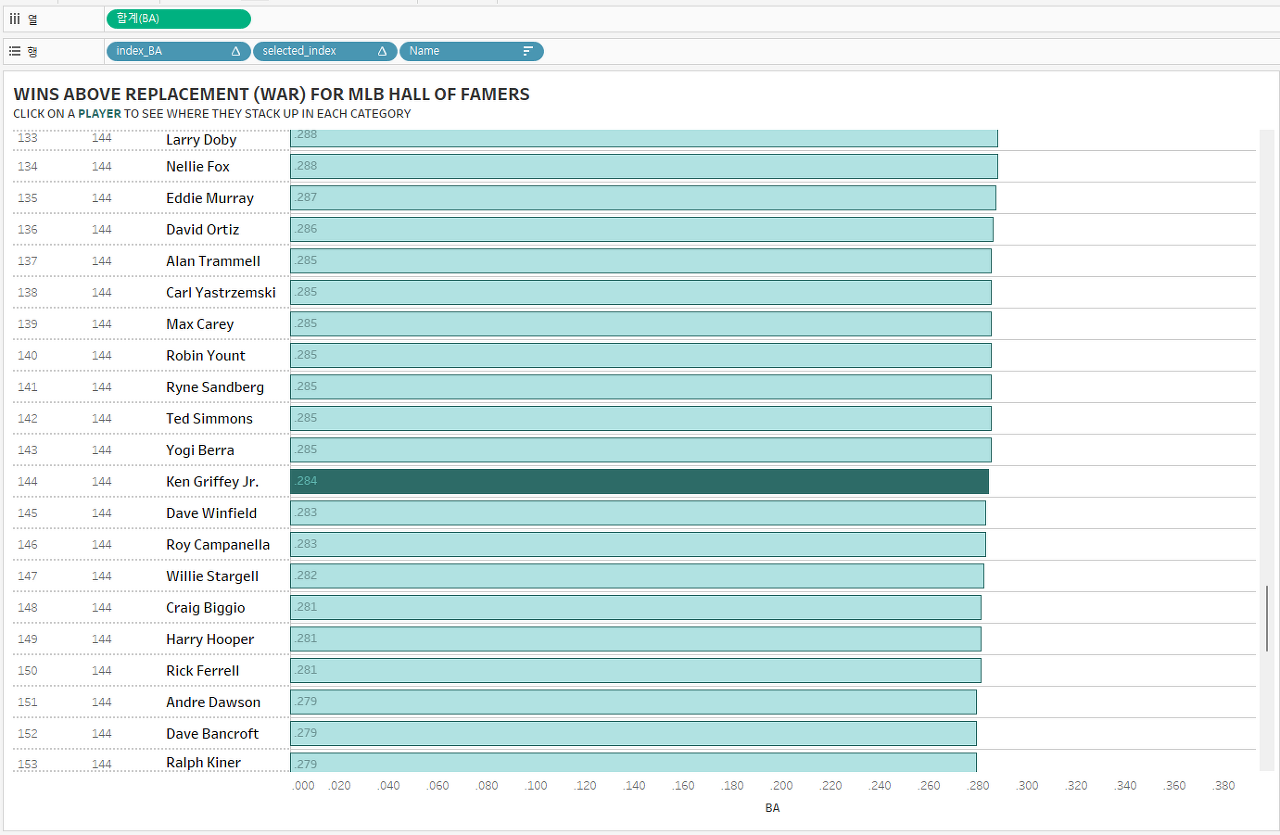This screenshot has height=835, width=1280.
Task: Click the vertical scrollbar thumb
Action: click(1267, 619)
